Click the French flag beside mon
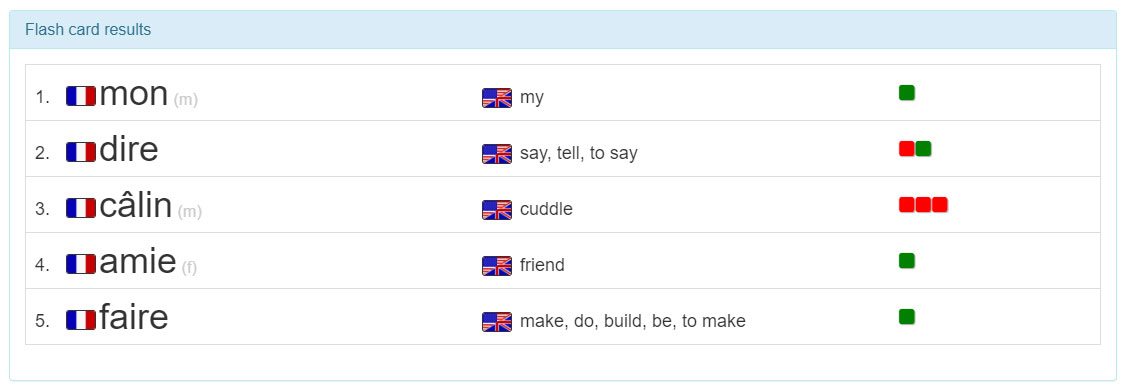Screen dimensions: 1125x390 tap(81, 96)
